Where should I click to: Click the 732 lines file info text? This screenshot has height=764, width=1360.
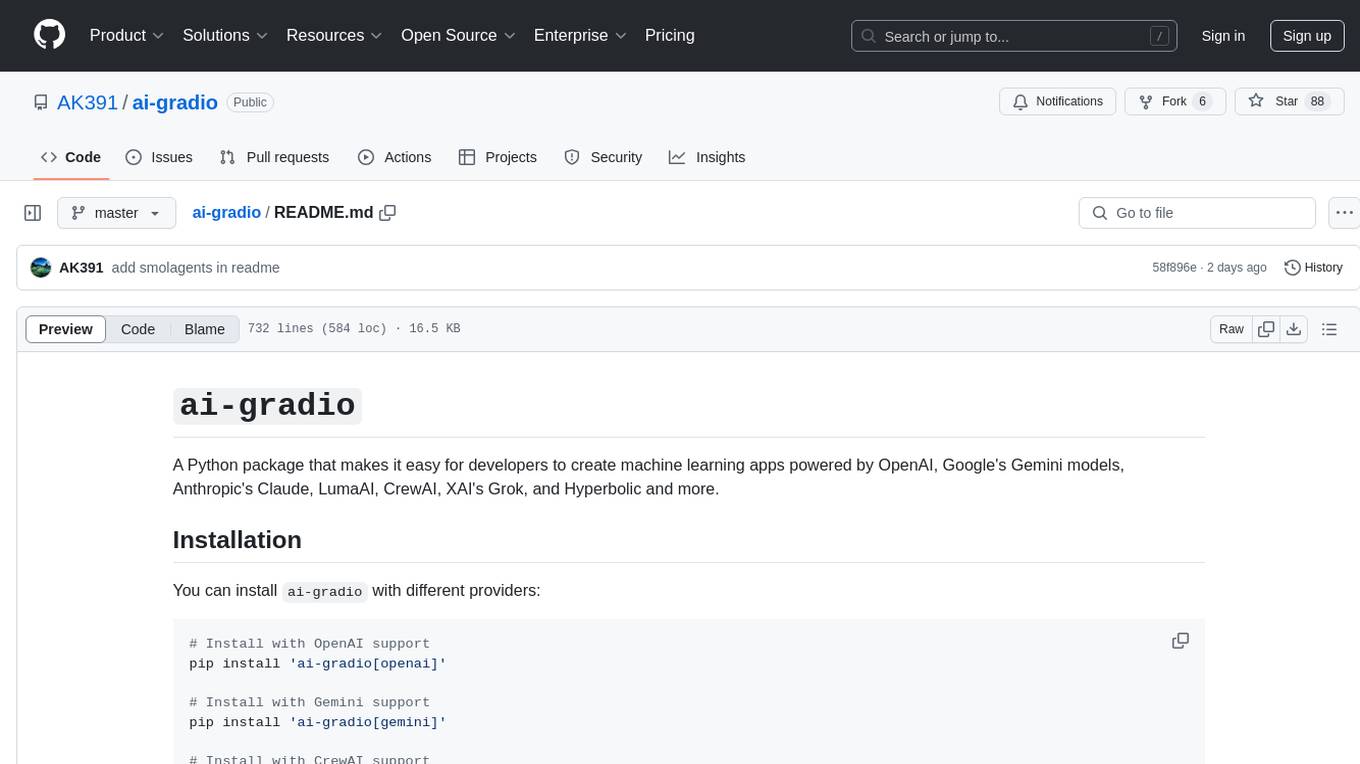pyautogui.click(x=353, y=329)
